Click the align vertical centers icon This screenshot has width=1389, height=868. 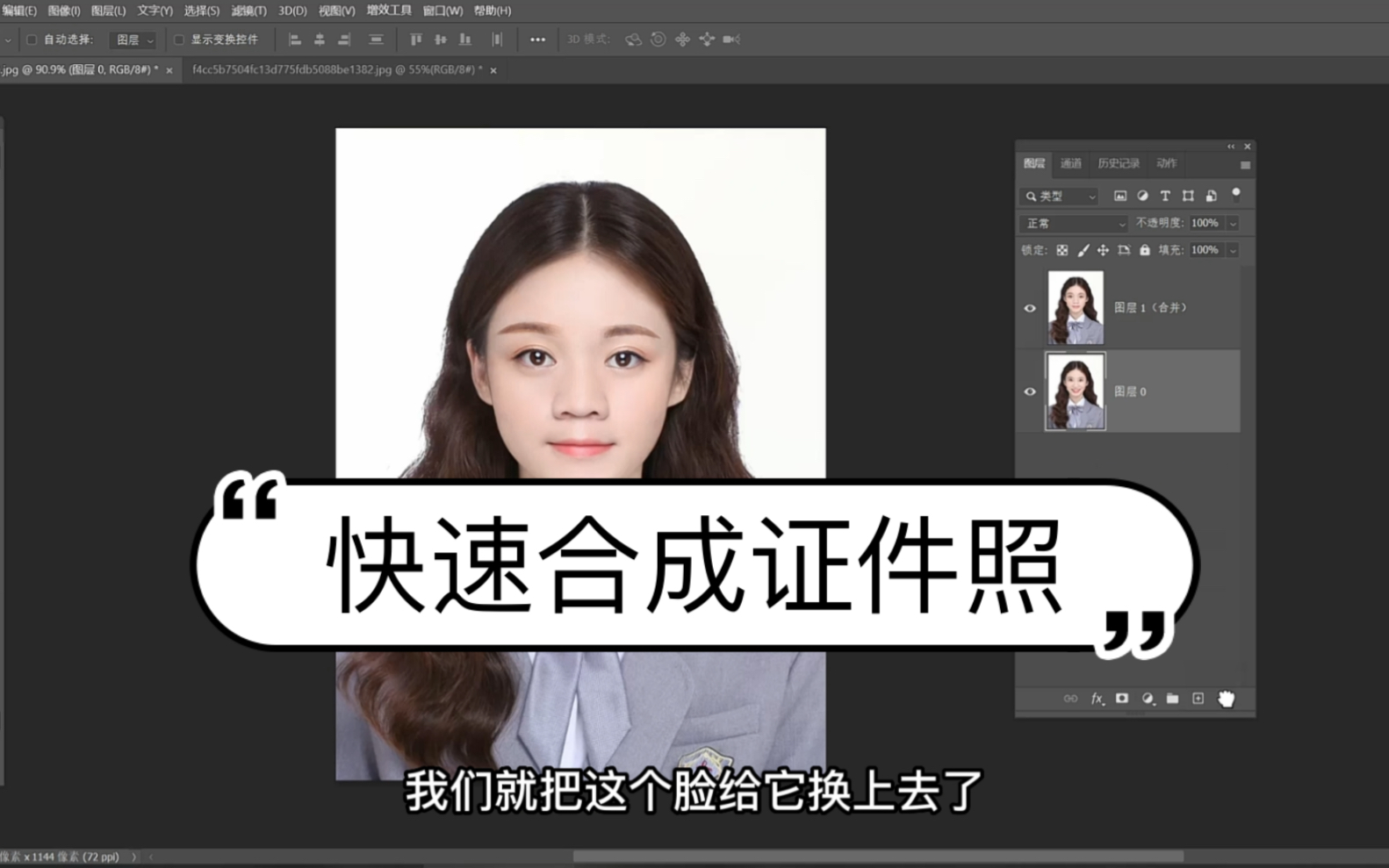(x=441, y=39)
